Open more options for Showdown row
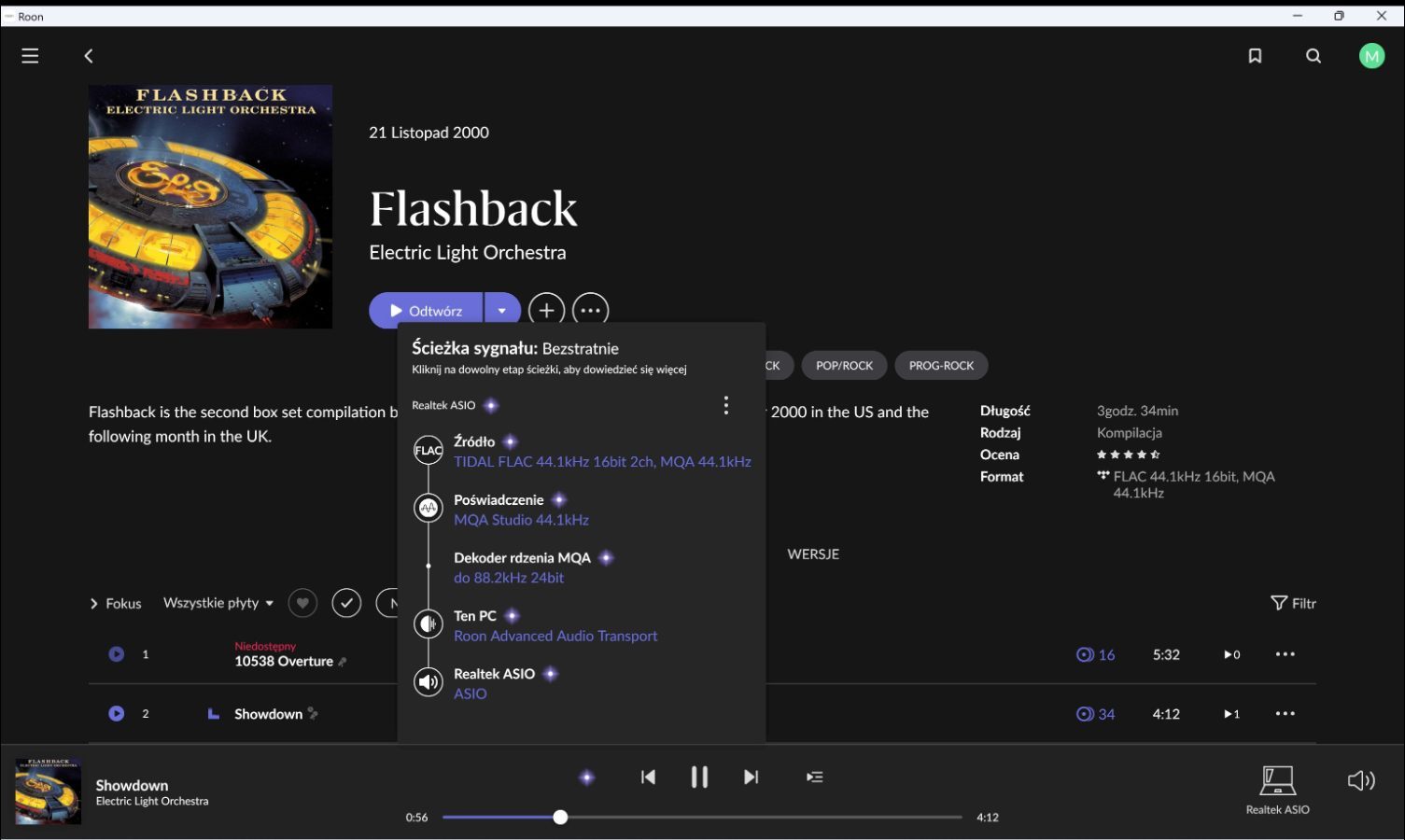The height and width of the screenshot is (840, 1405). click(x=1286, y=714)
